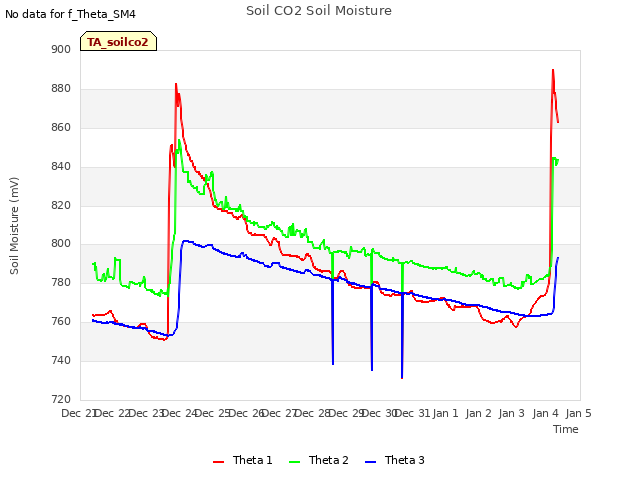
Task: Click the 800 y-axis tick label
Action: tap(61, 243)
